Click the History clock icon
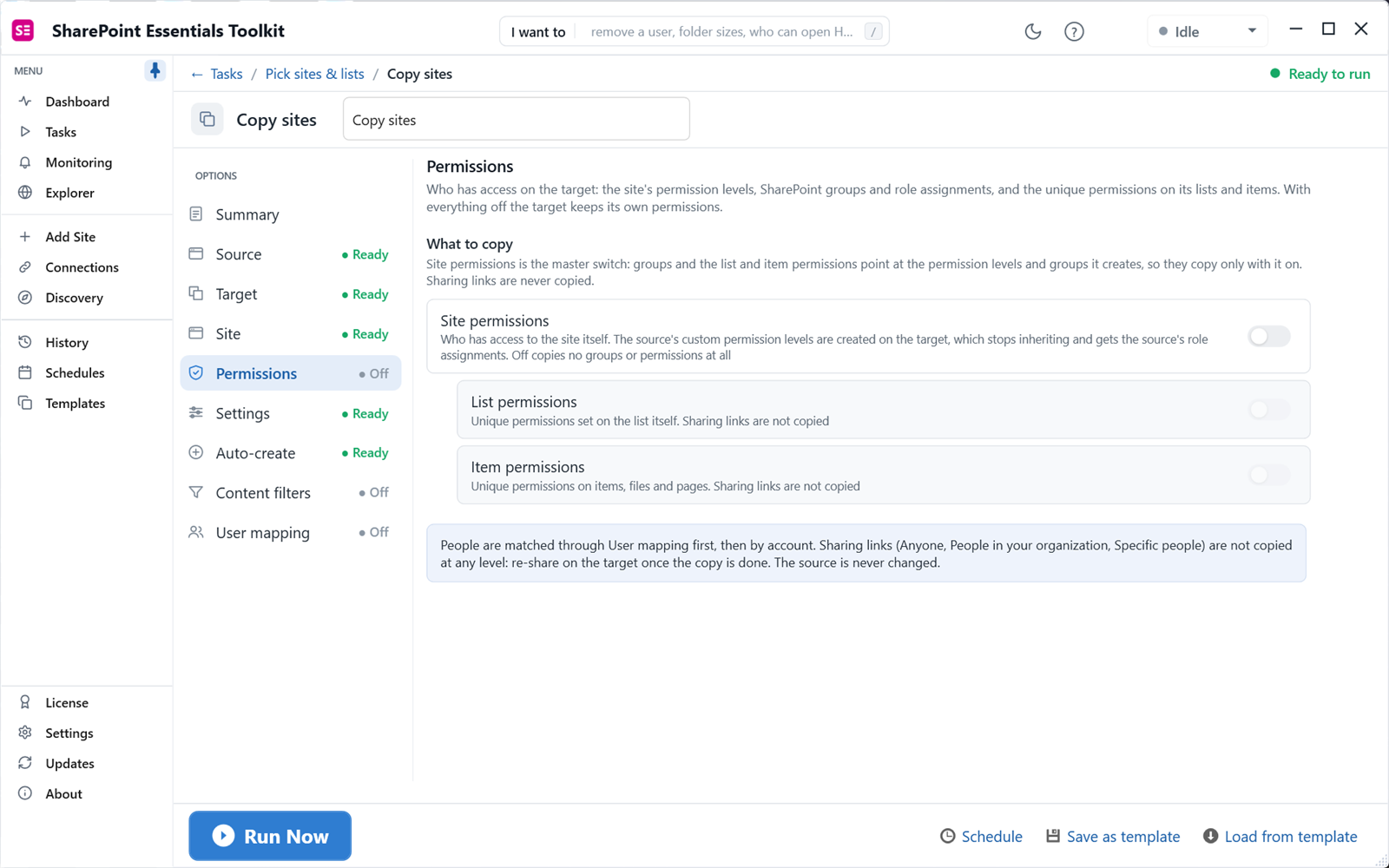 25,342
